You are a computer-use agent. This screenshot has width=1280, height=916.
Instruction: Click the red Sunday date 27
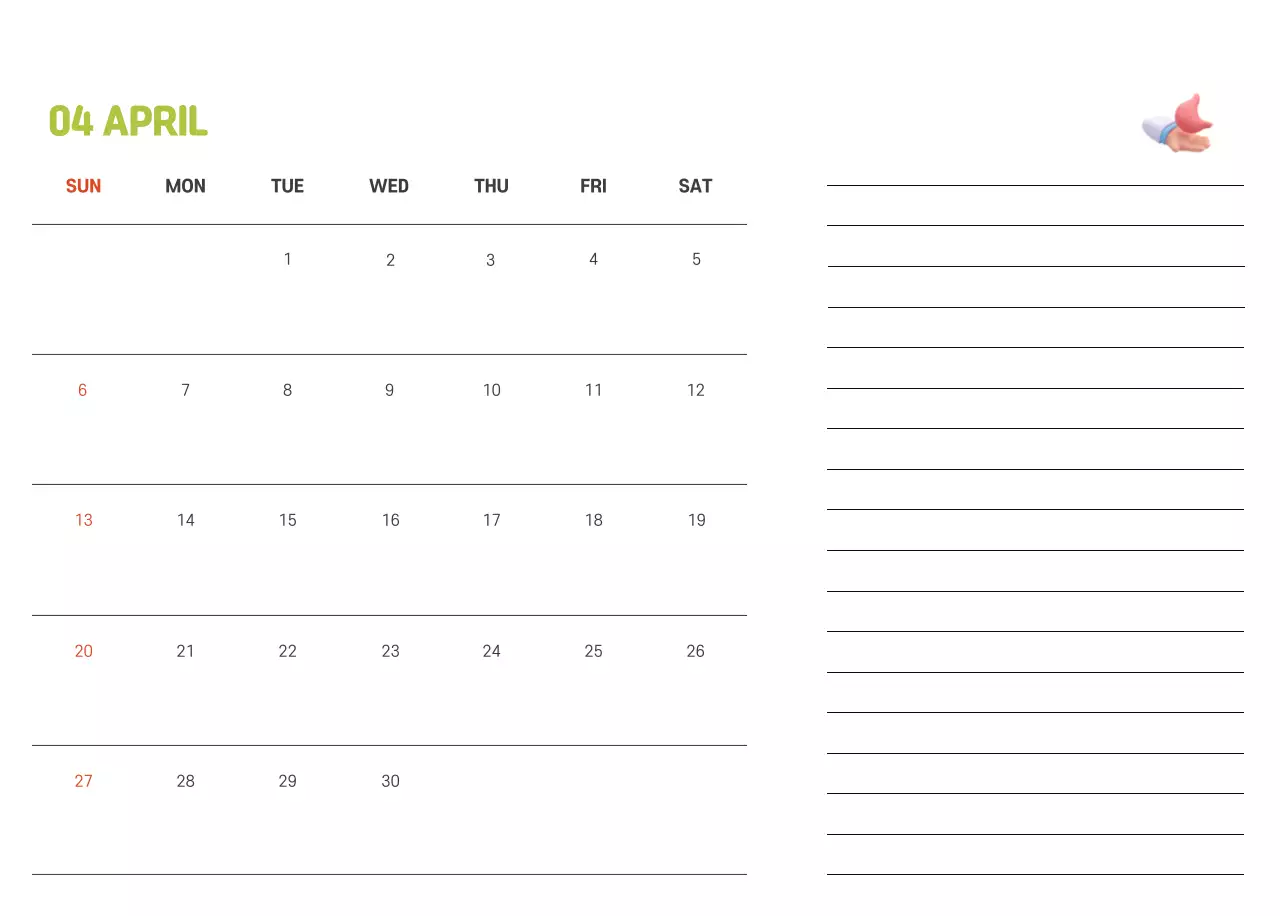[x=83, y=781]
